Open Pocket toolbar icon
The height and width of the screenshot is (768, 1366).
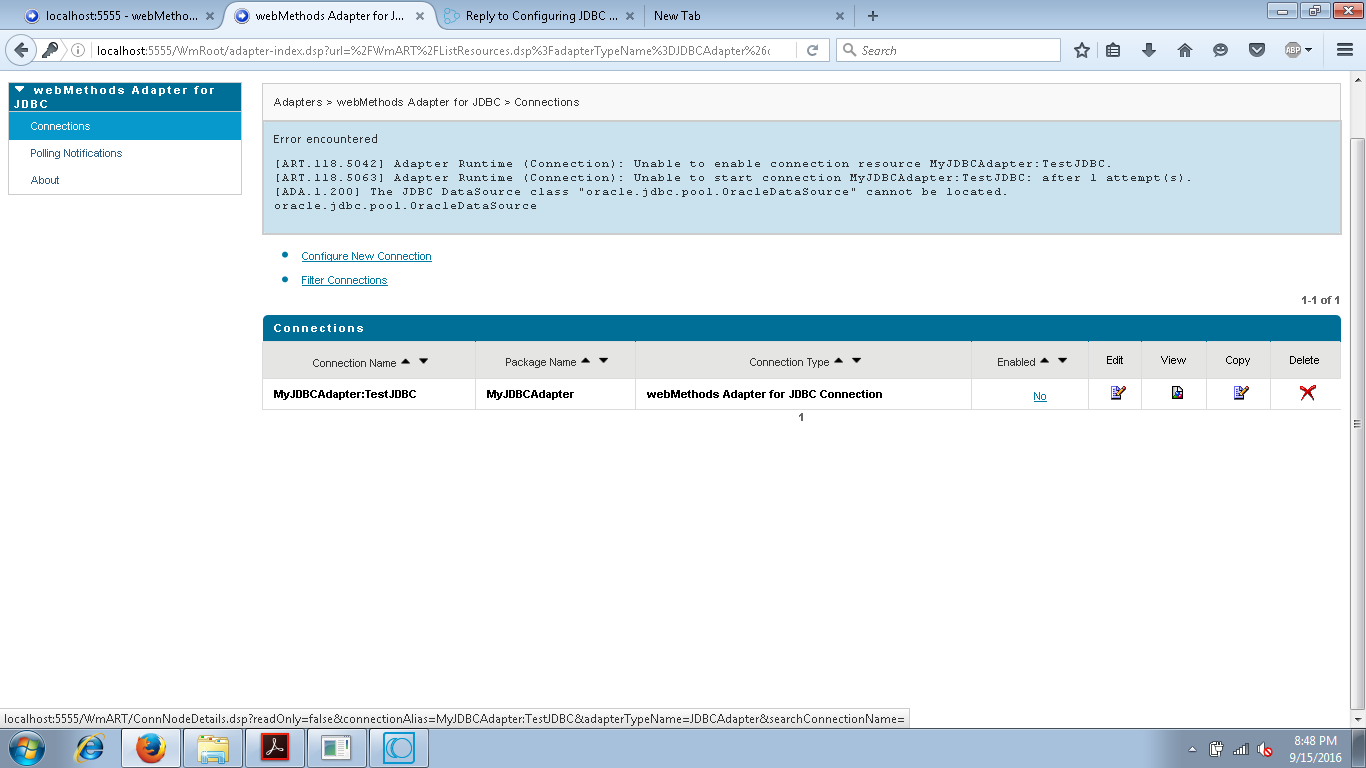click(1257, 50)
